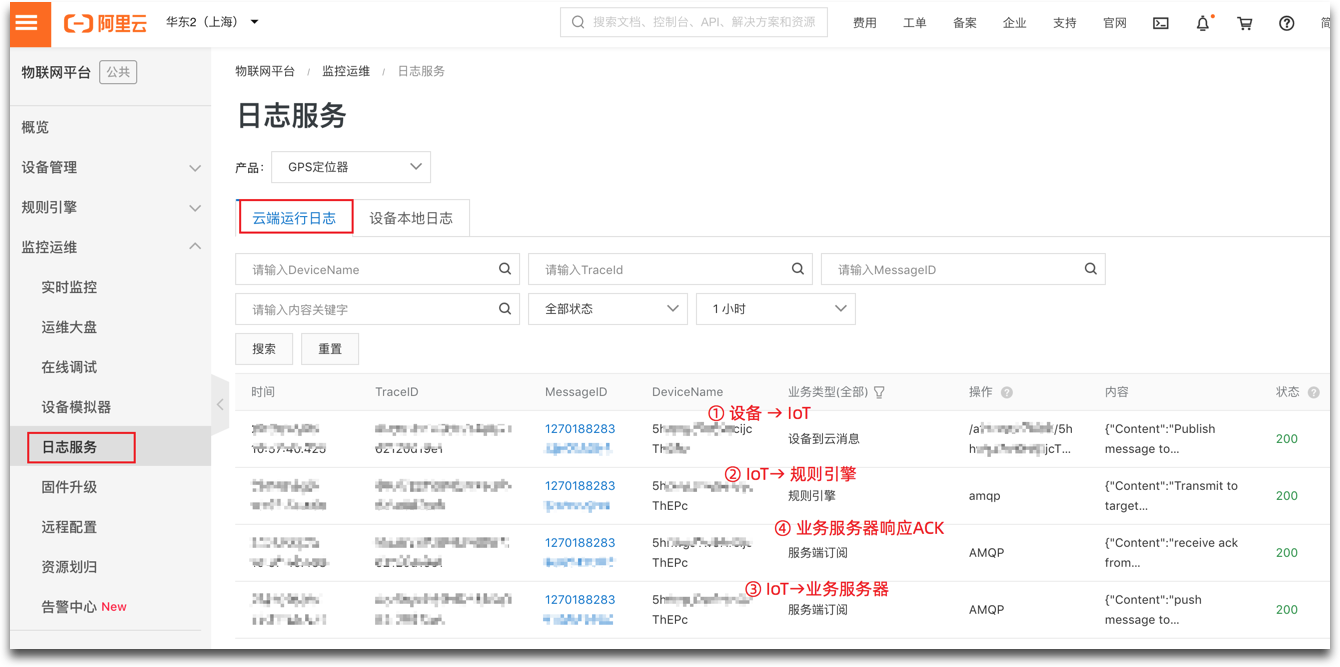Focus the top documentation search box
This screenshot has width=1340, height=667.
(694, 22)
